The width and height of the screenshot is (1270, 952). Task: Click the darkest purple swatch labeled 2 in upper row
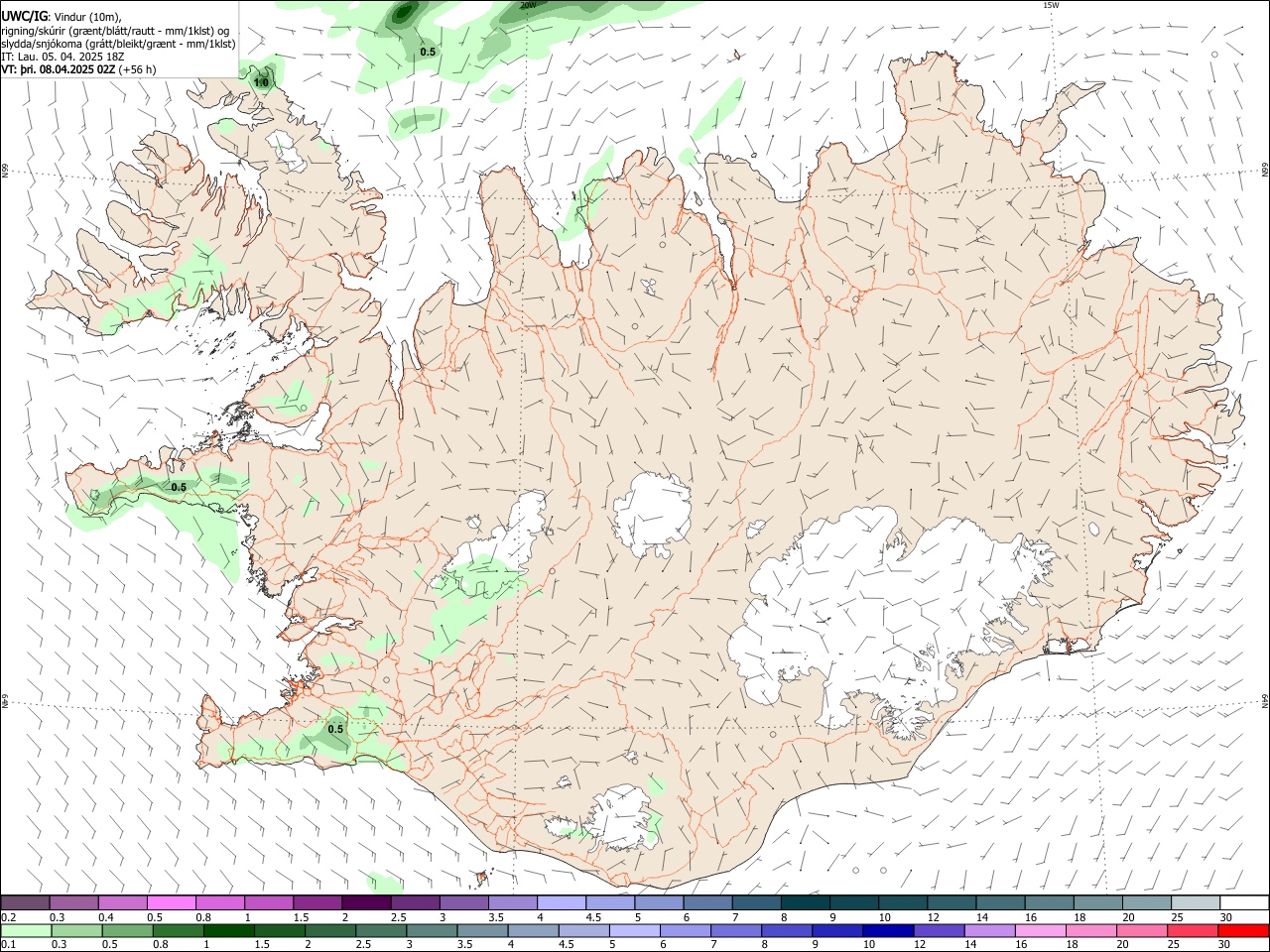tap(366, 903)
